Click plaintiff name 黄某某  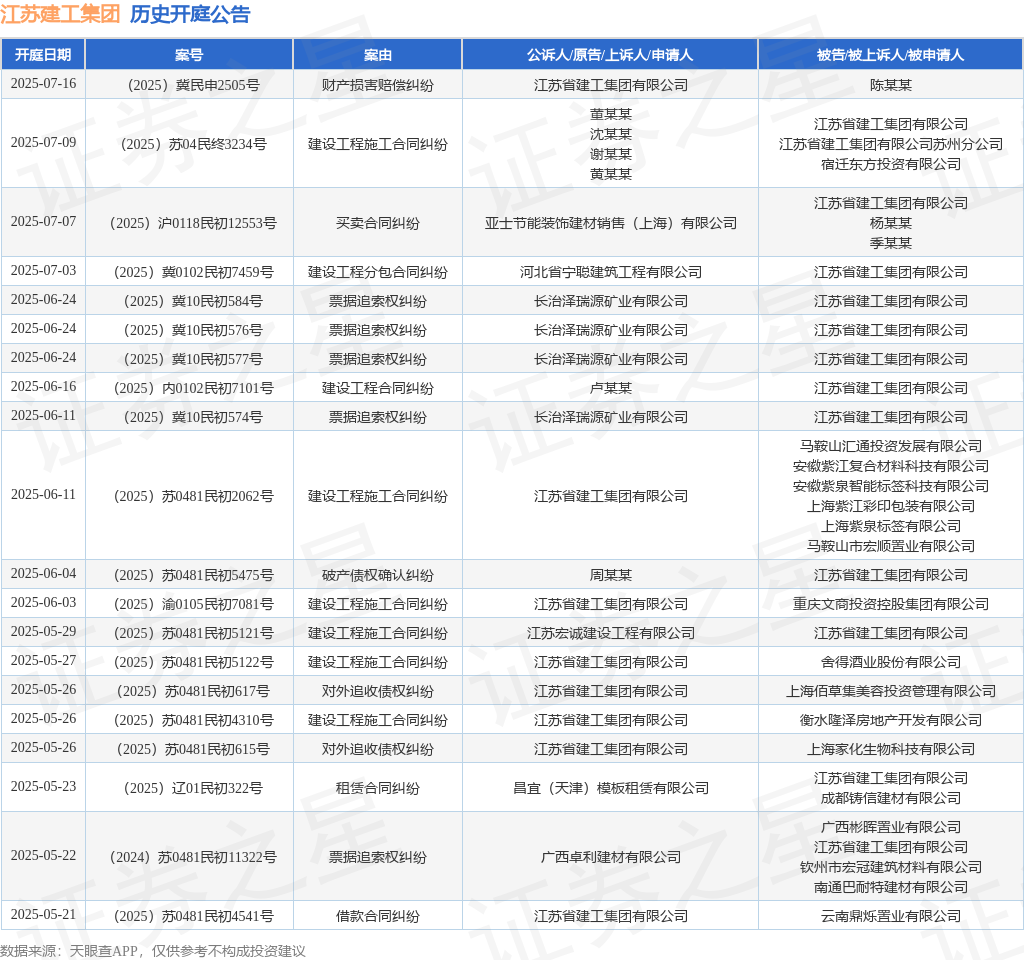pos(611,174)
